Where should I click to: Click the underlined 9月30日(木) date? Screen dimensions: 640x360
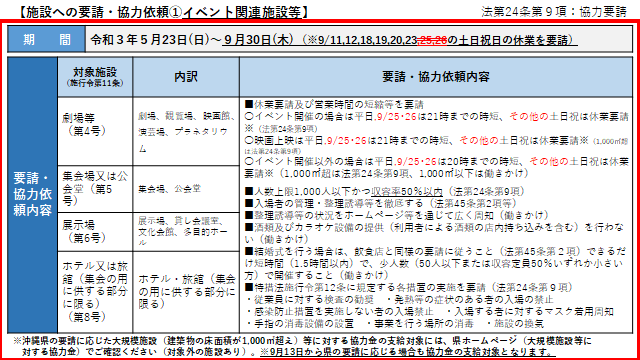coord(258,40)
